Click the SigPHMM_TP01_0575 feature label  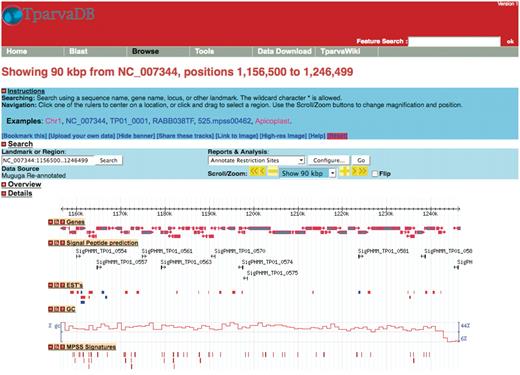point(272,273)
